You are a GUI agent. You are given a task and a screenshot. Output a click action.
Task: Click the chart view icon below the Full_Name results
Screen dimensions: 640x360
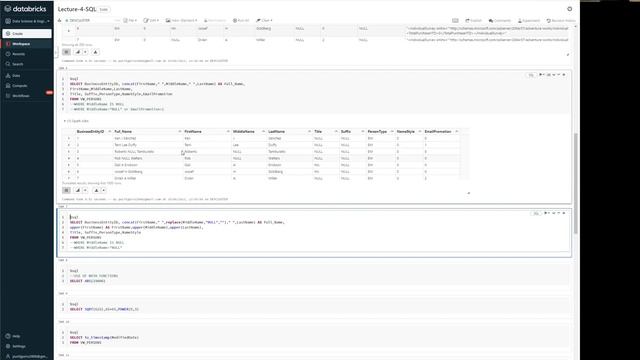coord(78,190)
